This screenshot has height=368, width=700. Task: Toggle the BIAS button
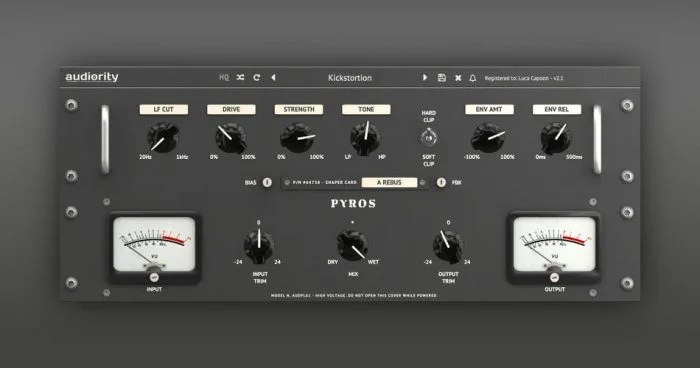(267, 182)
